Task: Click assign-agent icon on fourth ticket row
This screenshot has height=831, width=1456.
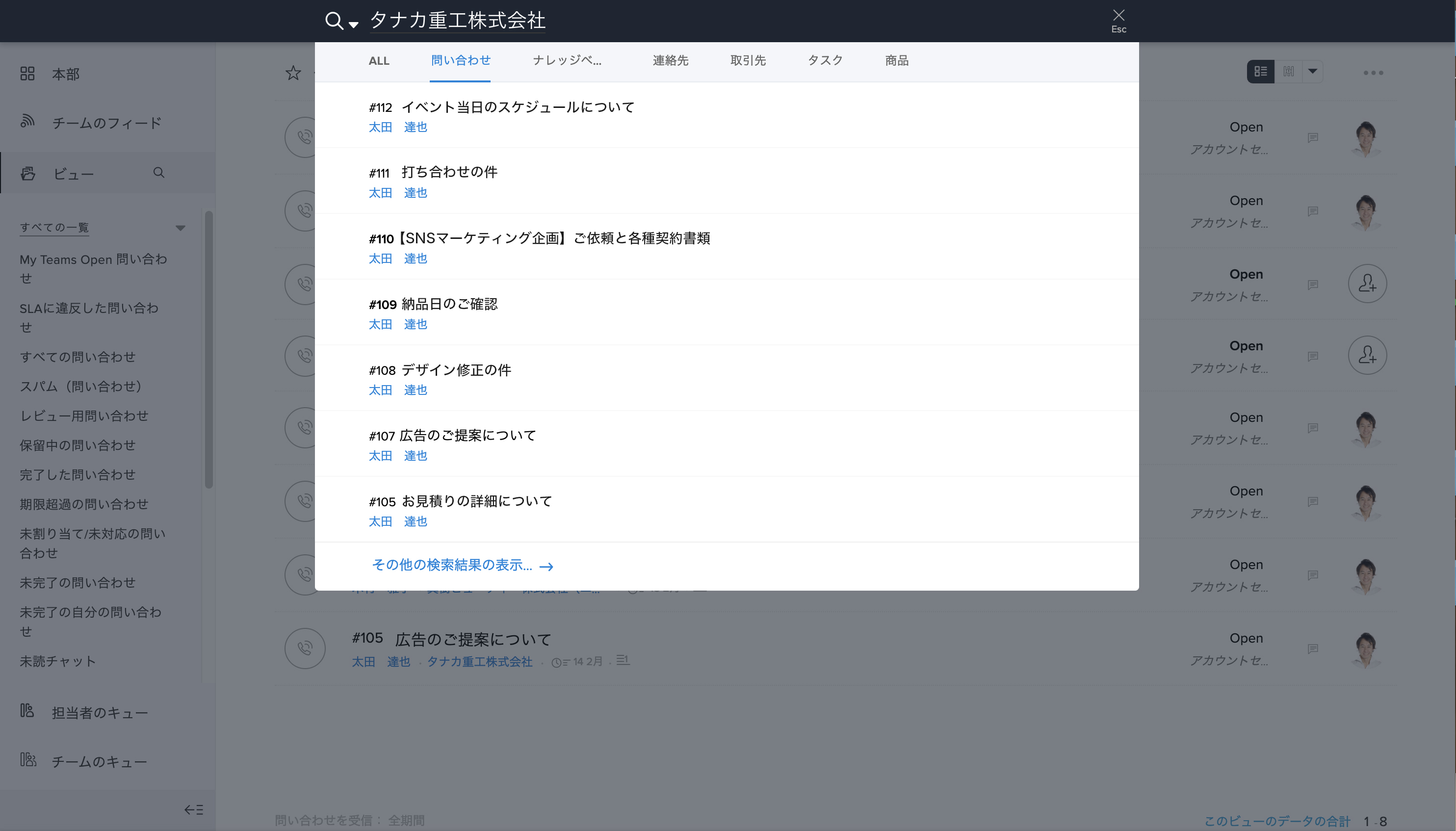Action: [1367, 355]
